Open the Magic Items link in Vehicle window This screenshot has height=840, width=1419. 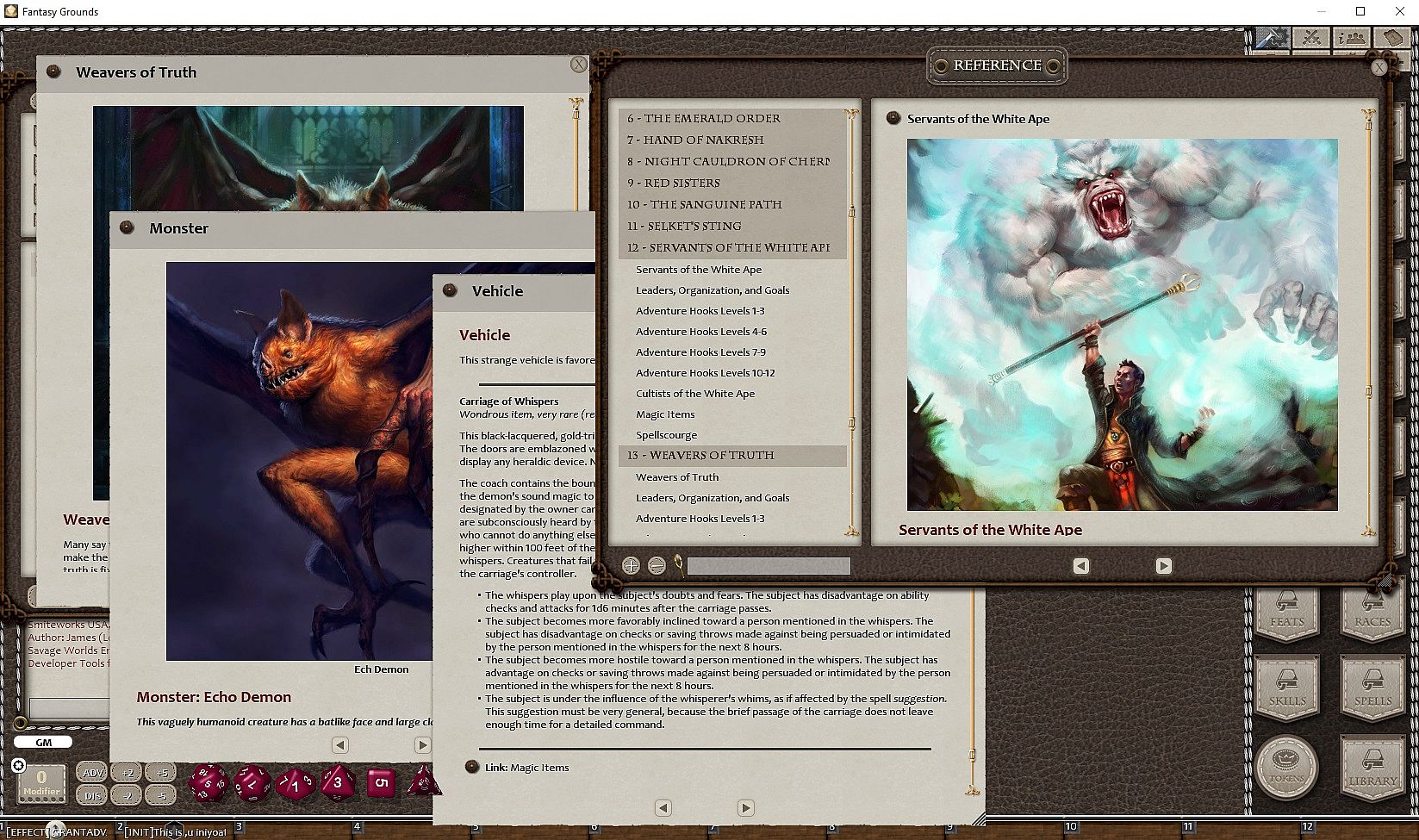click(472, 767)
